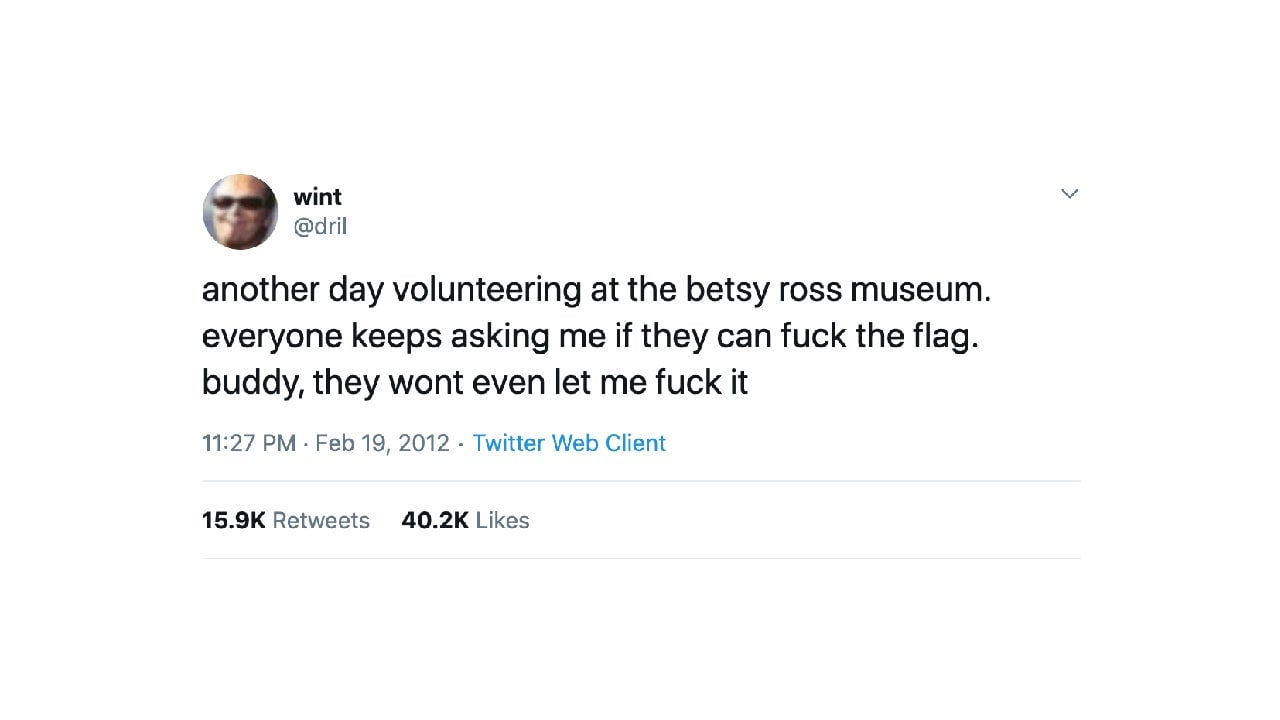1280x720 pixels.
Task: Click the 11:27 PM time link
Action: (x=249, y=443)
